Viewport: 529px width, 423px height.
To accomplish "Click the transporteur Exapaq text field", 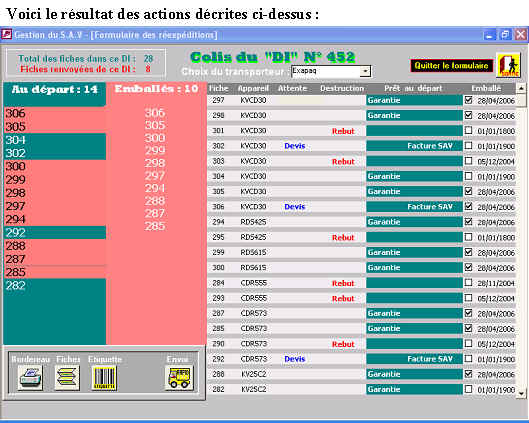I will point(326,71).
